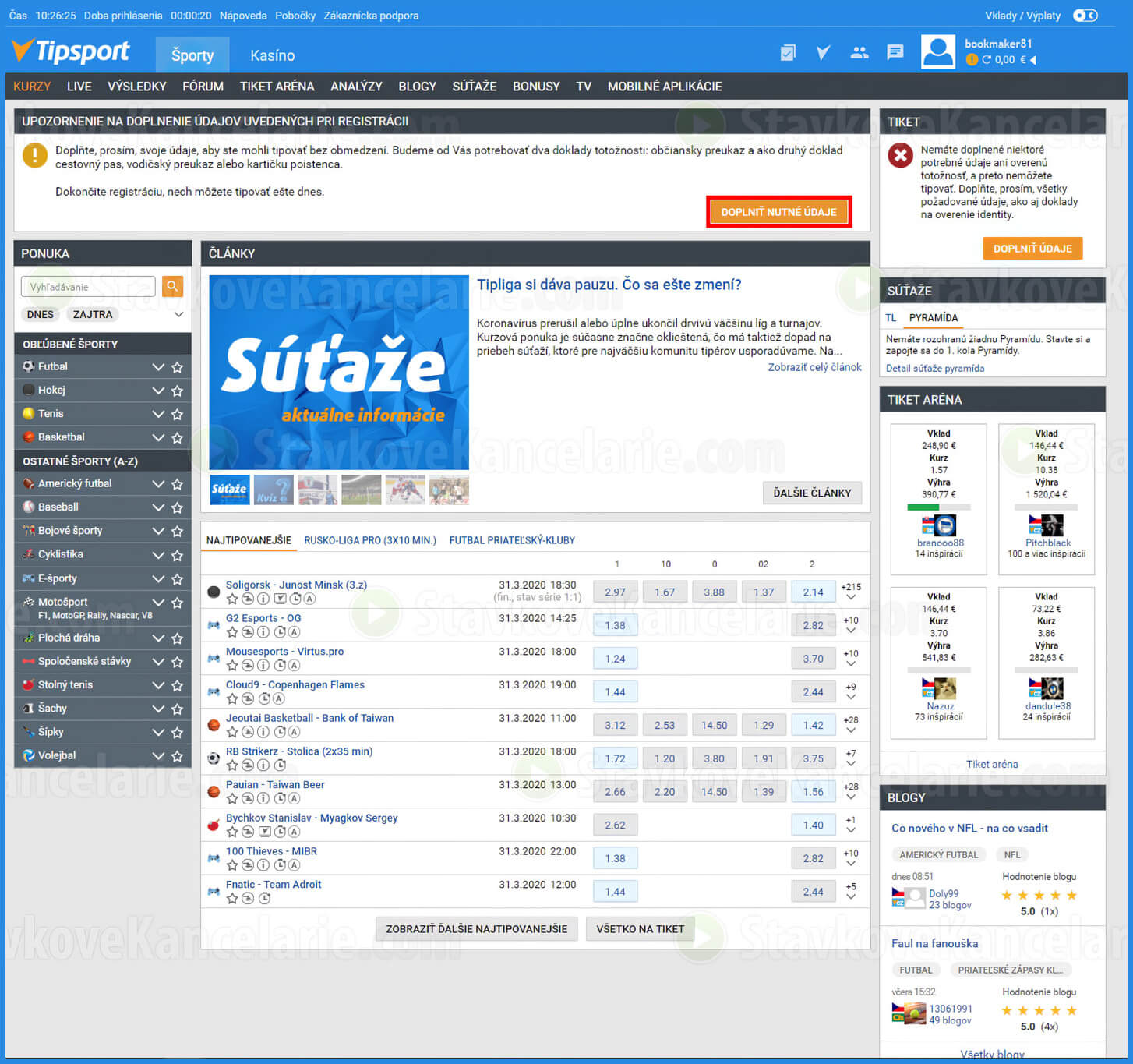Click the orange warning icon under username
The image size is (1133, 1064).
(x=971, y=59)
